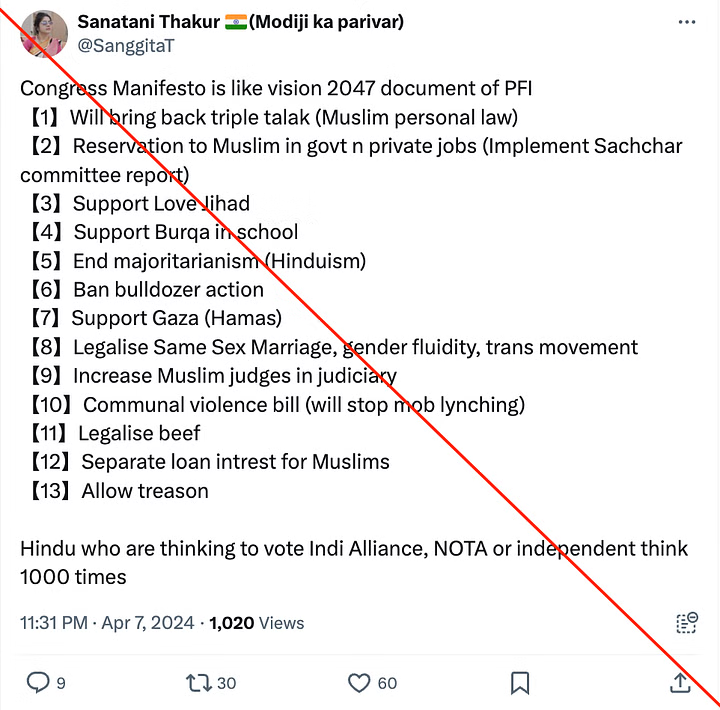Click the @SanggitaT handle
Viewport: 720px width, 710px height.
click(119, 45)
